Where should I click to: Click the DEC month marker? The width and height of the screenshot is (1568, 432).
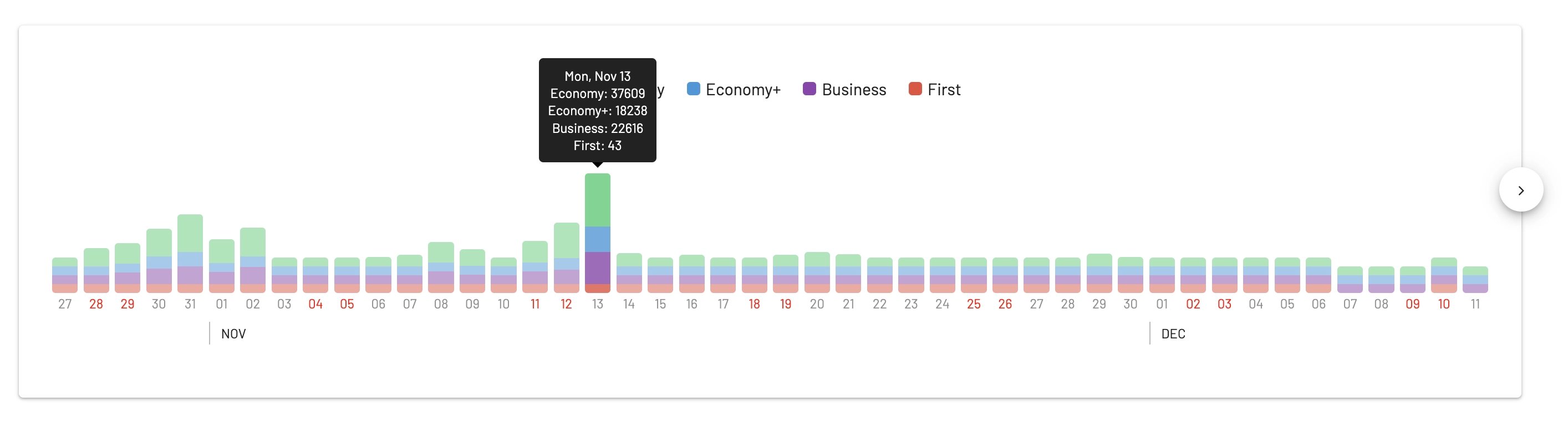coord(1173,333)
